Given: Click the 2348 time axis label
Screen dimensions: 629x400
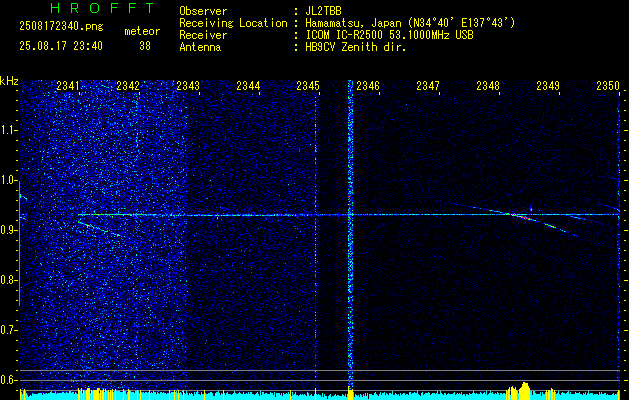Looking at the screenshot, I should 488,85.
